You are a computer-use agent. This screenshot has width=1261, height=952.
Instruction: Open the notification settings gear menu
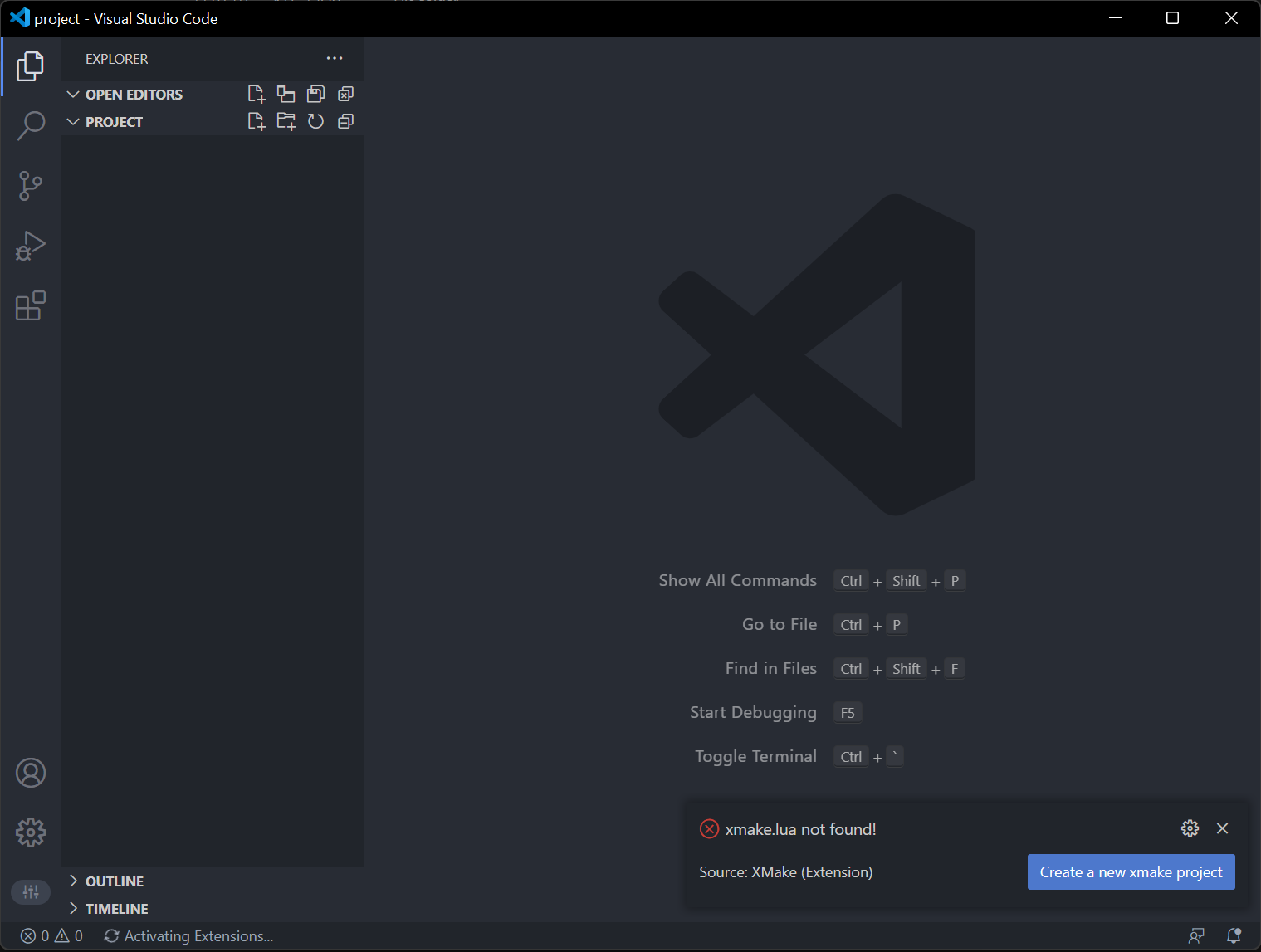[x=1190, y=828]
